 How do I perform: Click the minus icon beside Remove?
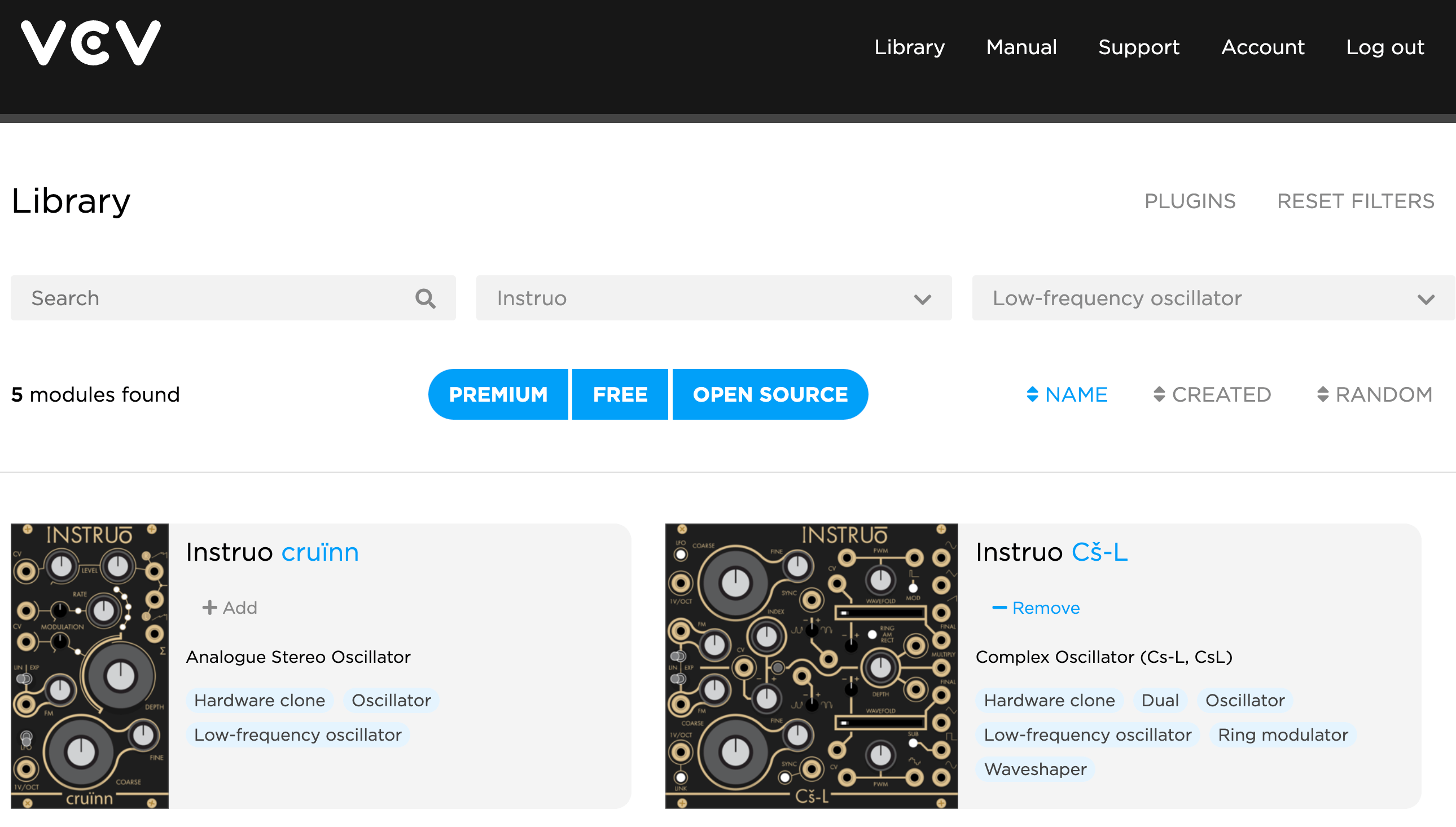click(x=999, y=608)
